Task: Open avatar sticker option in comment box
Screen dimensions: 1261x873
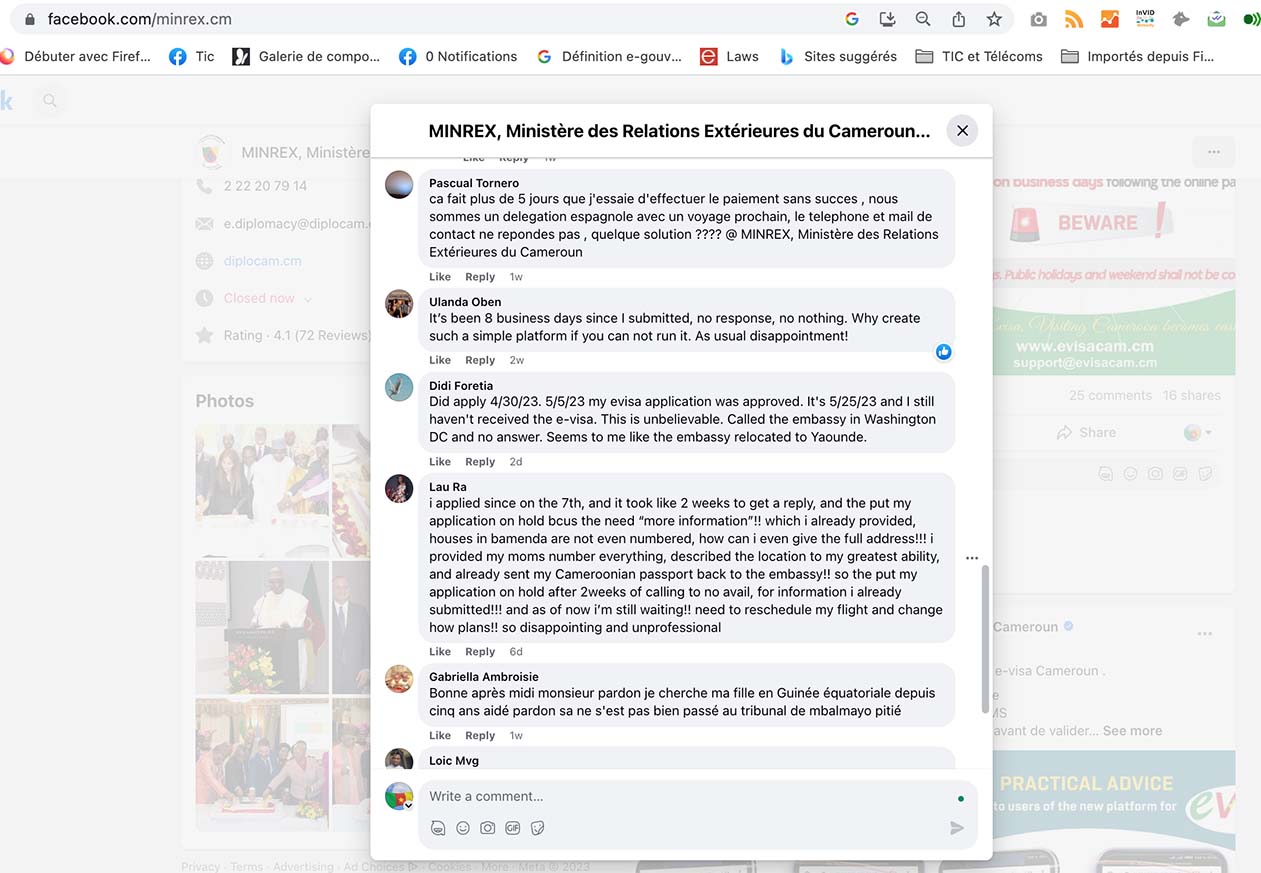Action: coord(438,828)
